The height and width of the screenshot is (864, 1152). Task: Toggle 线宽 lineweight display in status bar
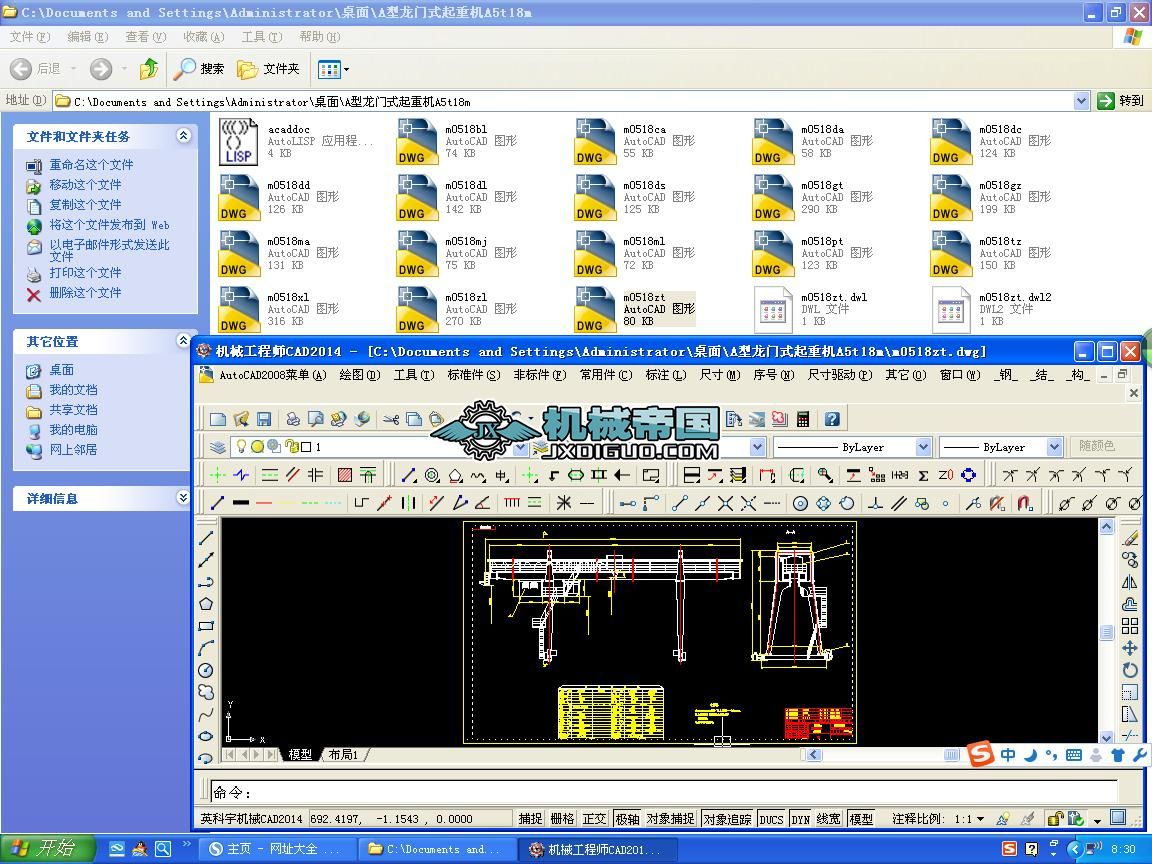point(829,818)
